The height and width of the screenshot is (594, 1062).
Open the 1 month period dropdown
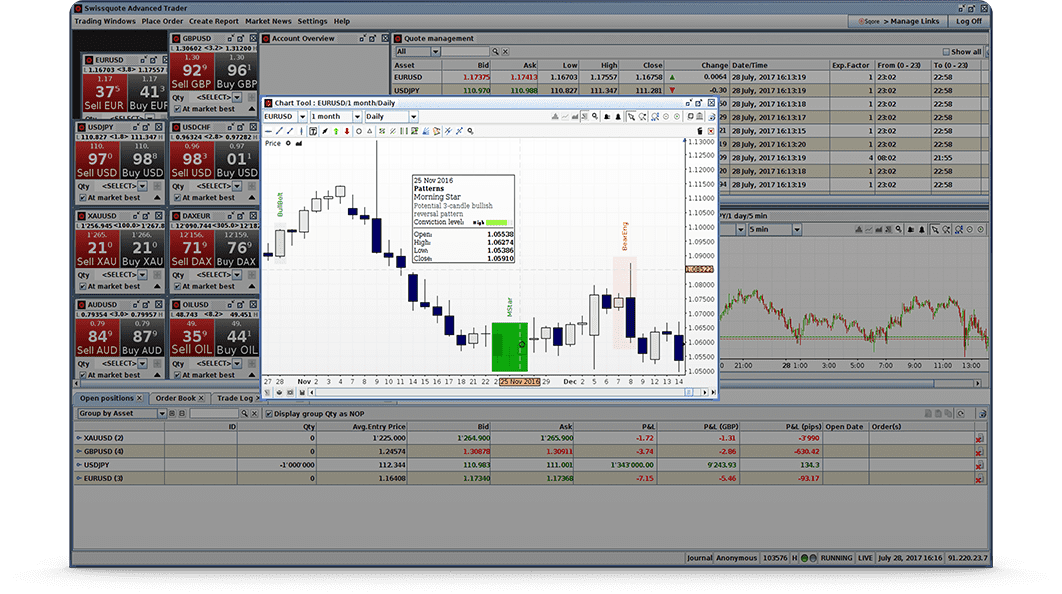pos(357,116)
